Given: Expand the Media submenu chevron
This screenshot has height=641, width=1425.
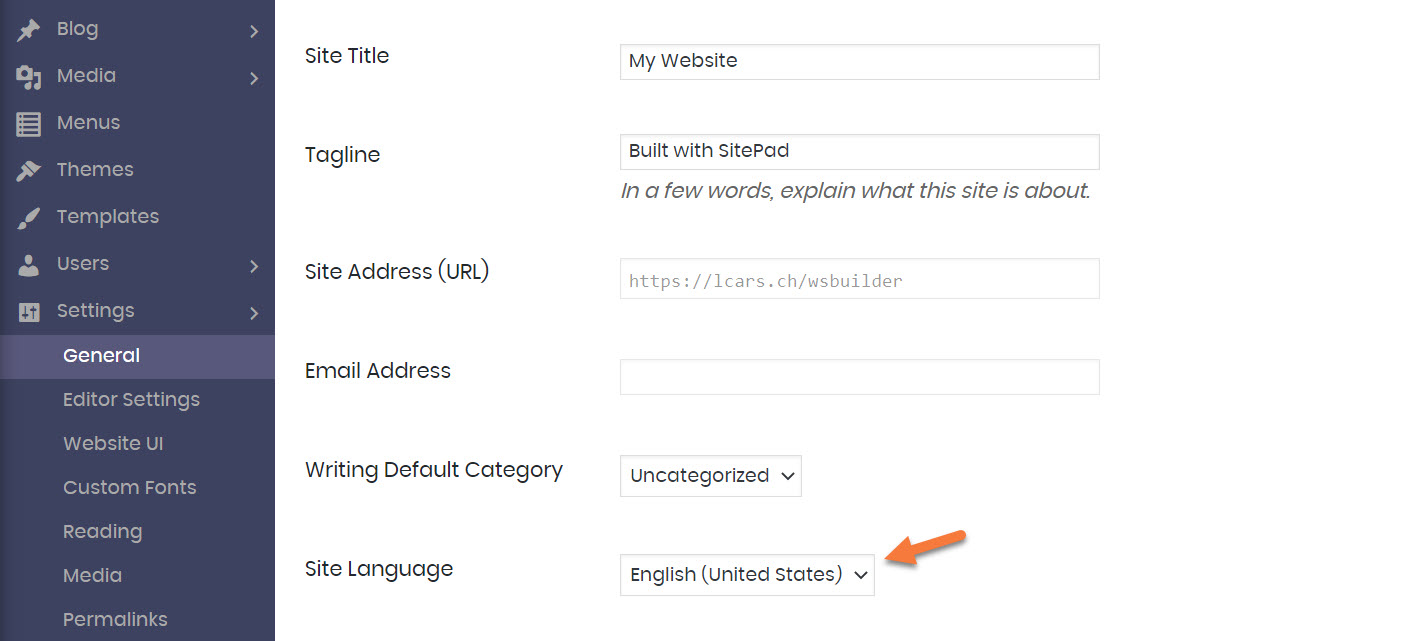Looking at the screenshot, I should tap(254, 78).
